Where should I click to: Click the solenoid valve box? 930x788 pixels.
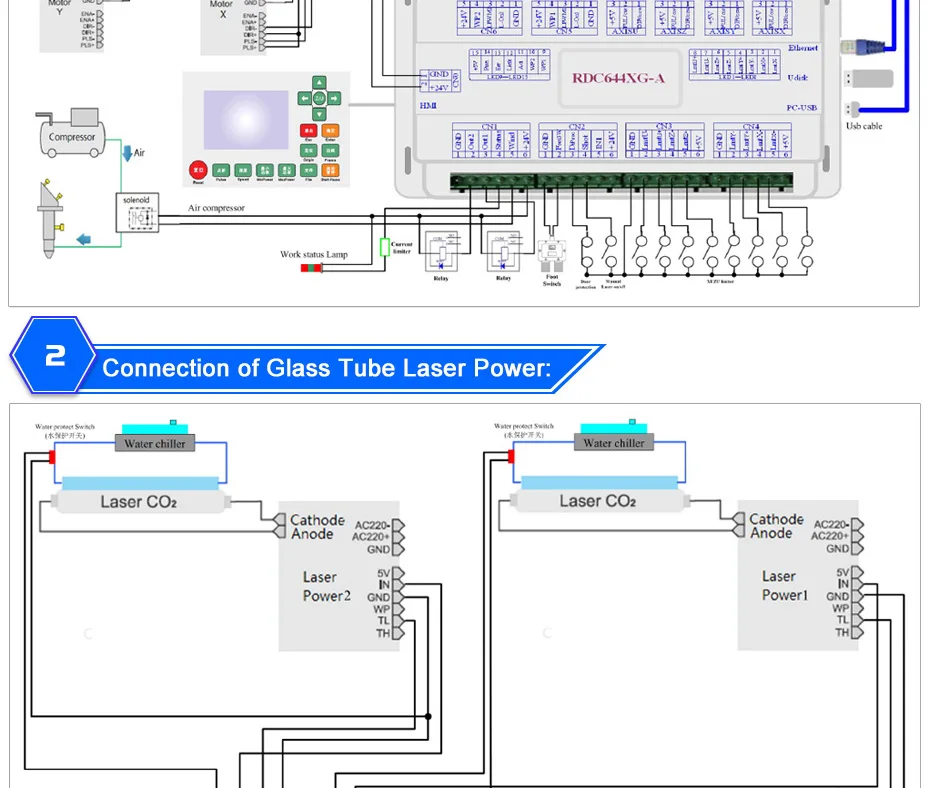[137, 212]
